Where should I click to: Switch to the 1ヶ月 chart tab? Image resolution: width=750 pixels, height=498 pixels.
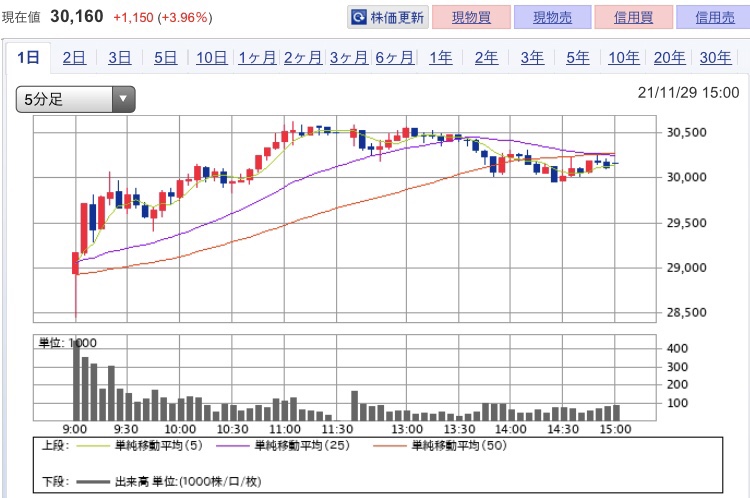(257, 58)
